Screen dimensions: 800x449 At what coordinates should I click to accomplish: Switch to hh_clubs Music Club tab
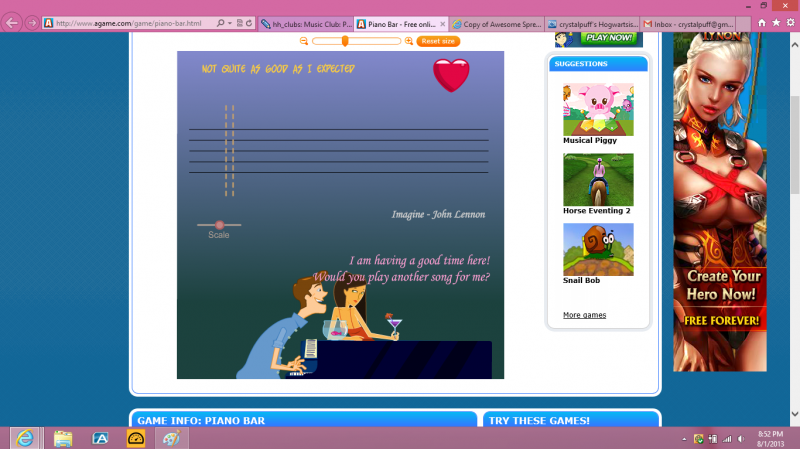pyautogui.click(x=306, y=24)
